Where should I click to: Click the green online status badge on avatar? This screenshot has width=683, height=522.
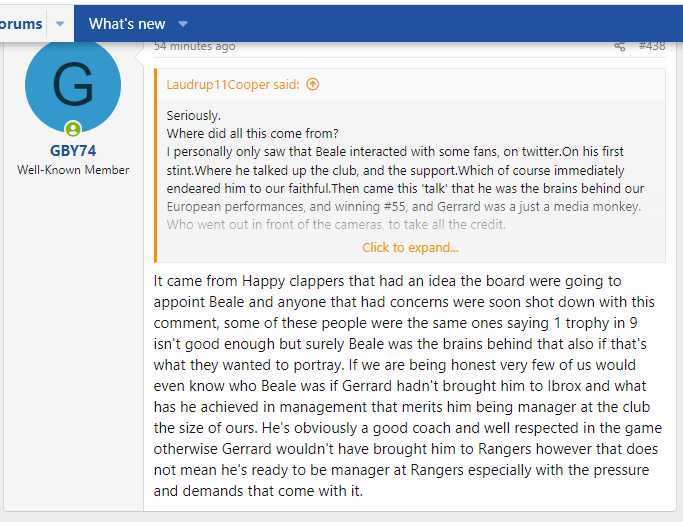click(x=73, y=128)
